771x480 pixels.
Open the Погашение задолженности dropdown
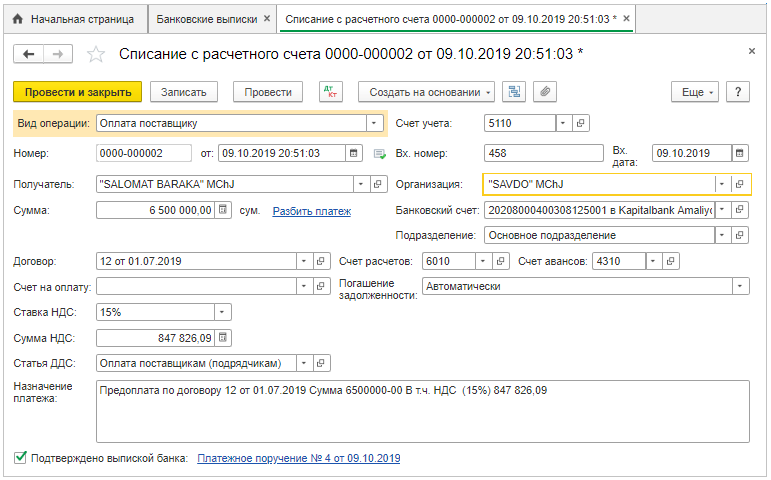(739, 286)
